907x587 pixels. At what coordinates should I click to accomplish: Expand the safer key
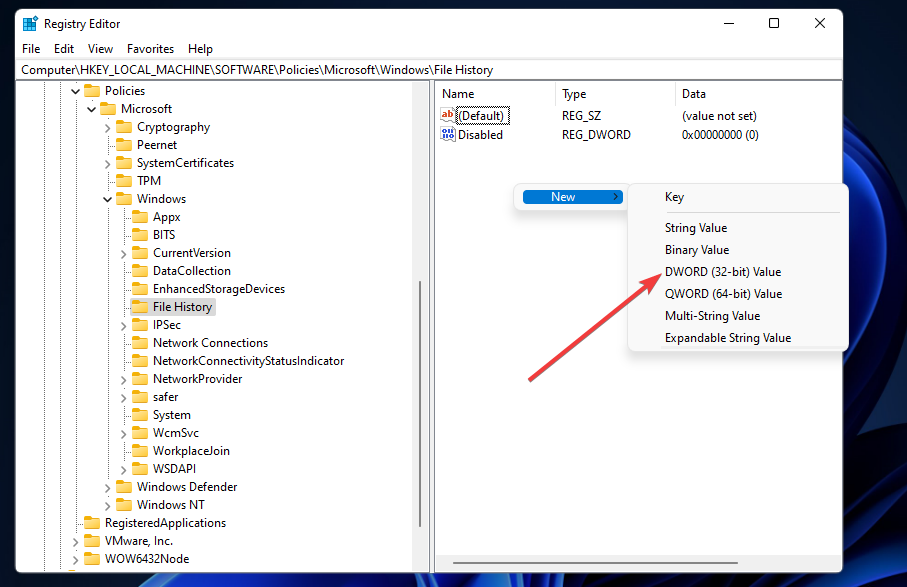(123, 398)
